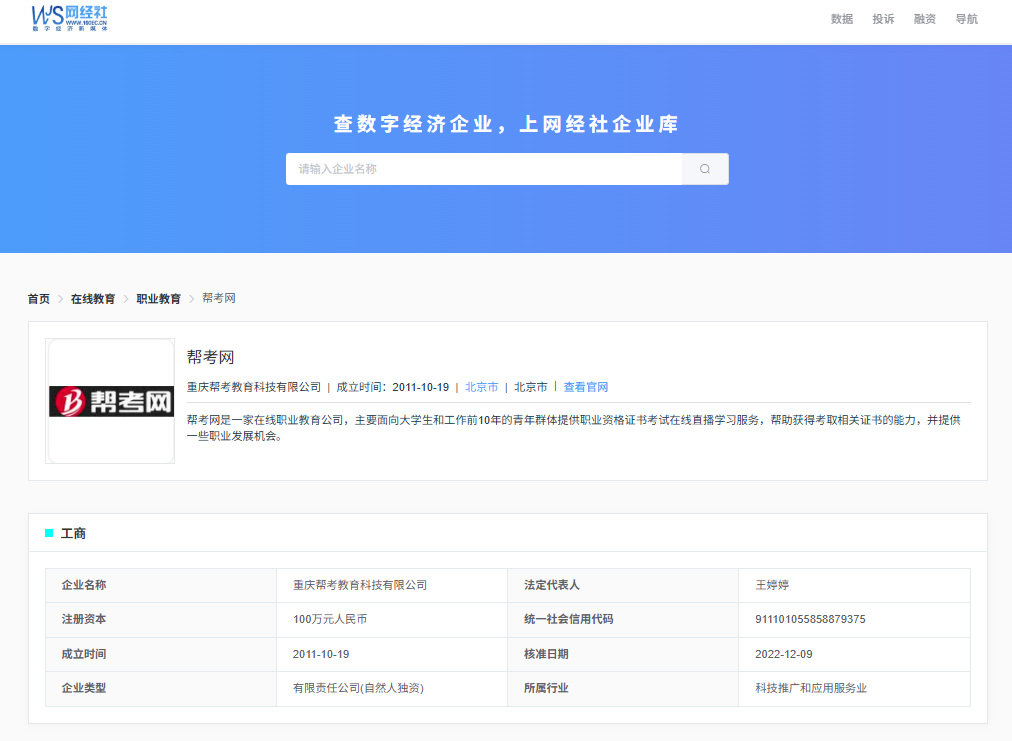Click the 注册资本 label cell
Image resolution: width=1012 pixels, height=741 pixels.
[161, 620]
